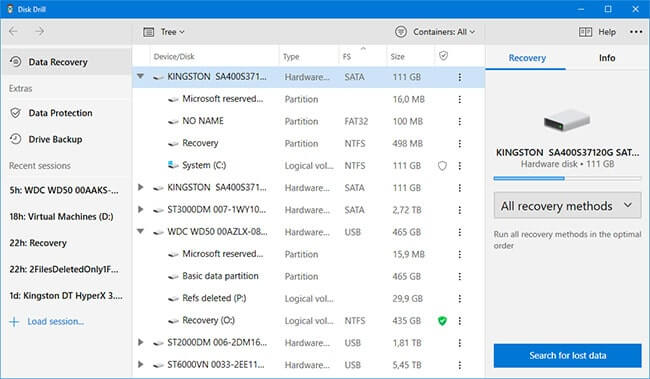This screenshot has width=650, height=379.
Task: Open options menu for Refs deleted (P:)
Action: click(460, 299)
